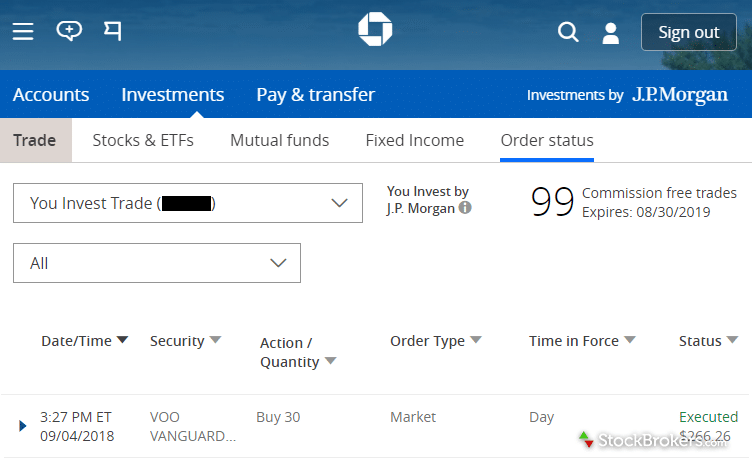Click the 'Executed' status text
The image size is (752, 464).
point(708,416)
